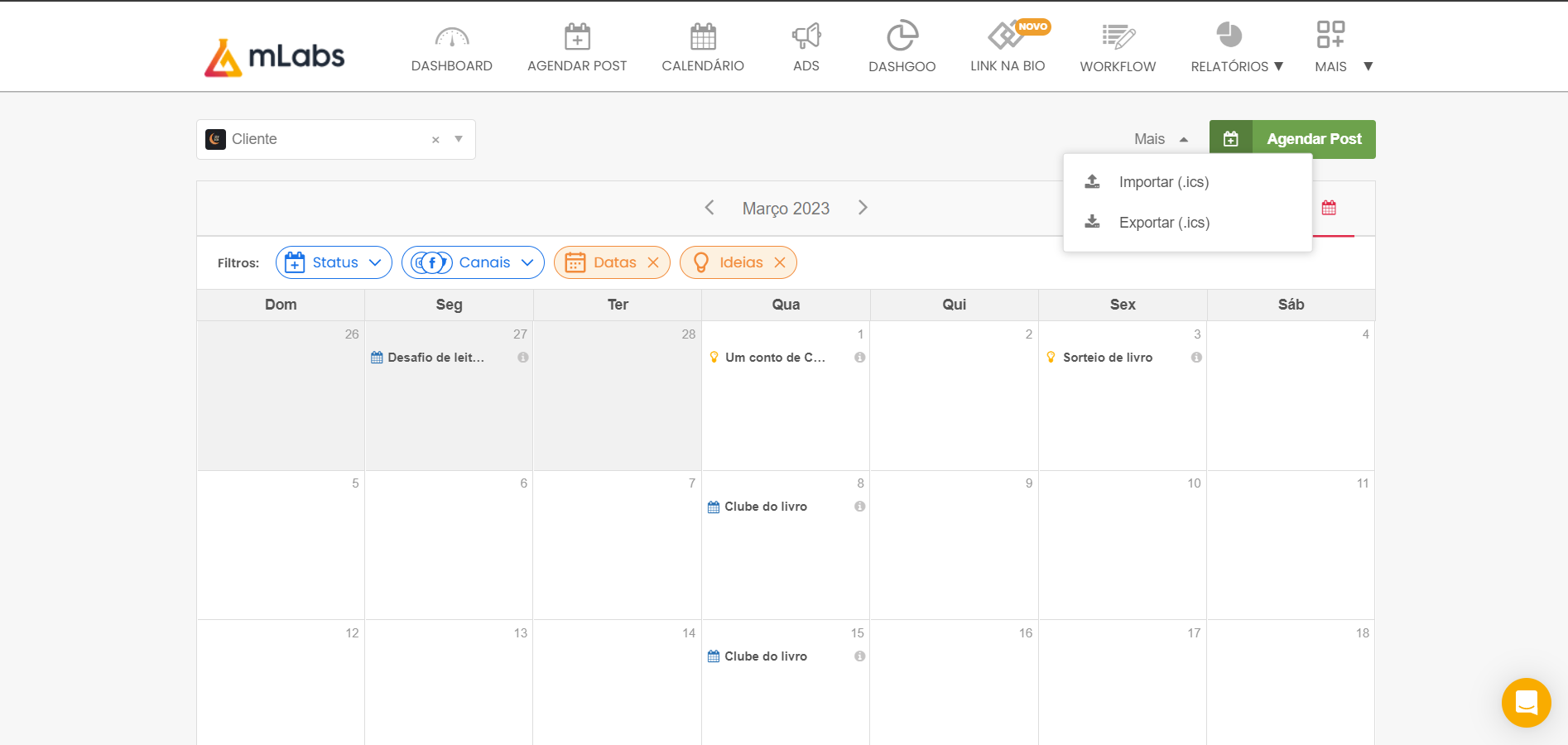
Task: Open the Cliente selector dropdown
Action: 459,139
